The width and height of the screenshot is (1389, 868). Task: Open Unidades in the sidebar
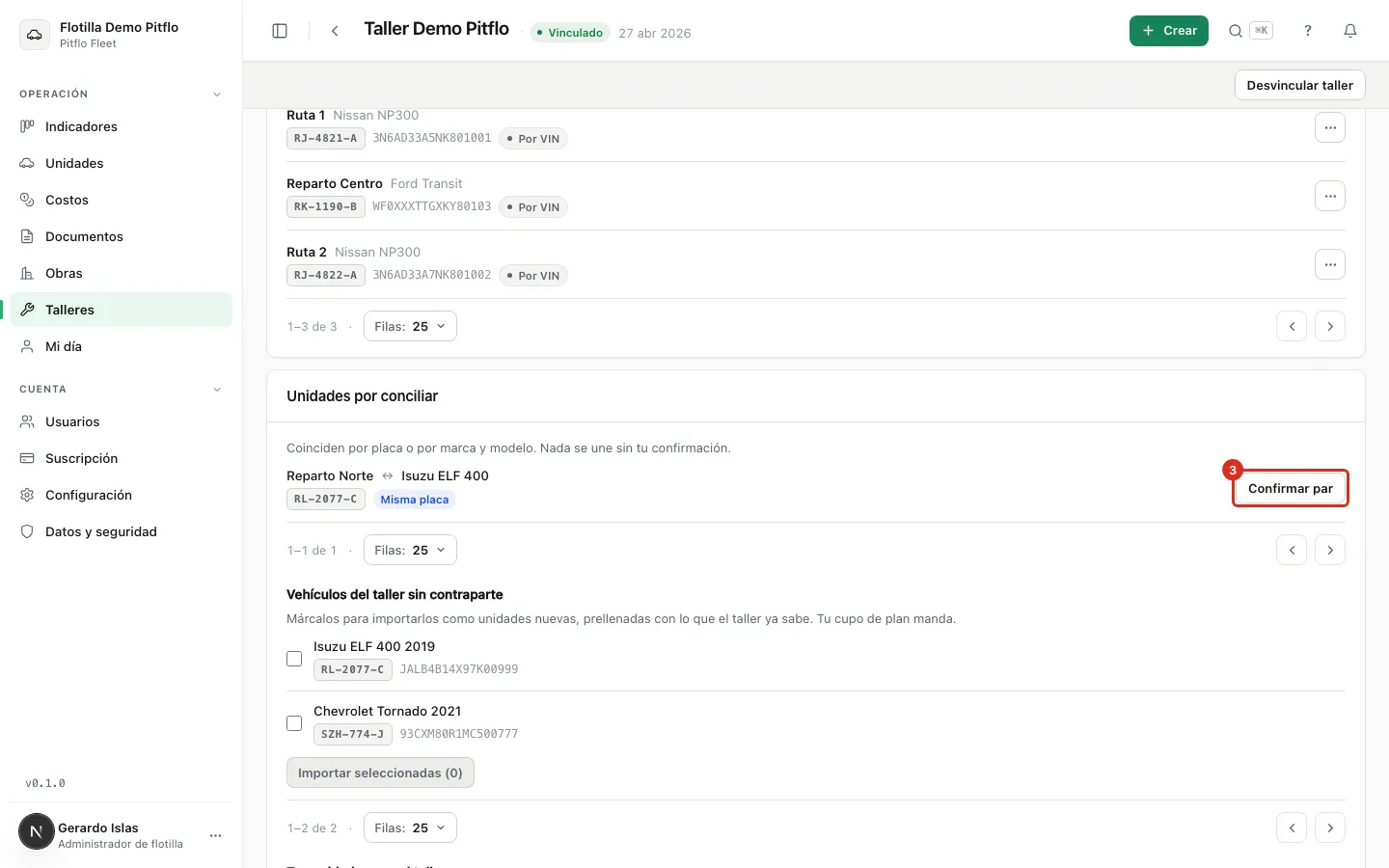coord(122,163)
